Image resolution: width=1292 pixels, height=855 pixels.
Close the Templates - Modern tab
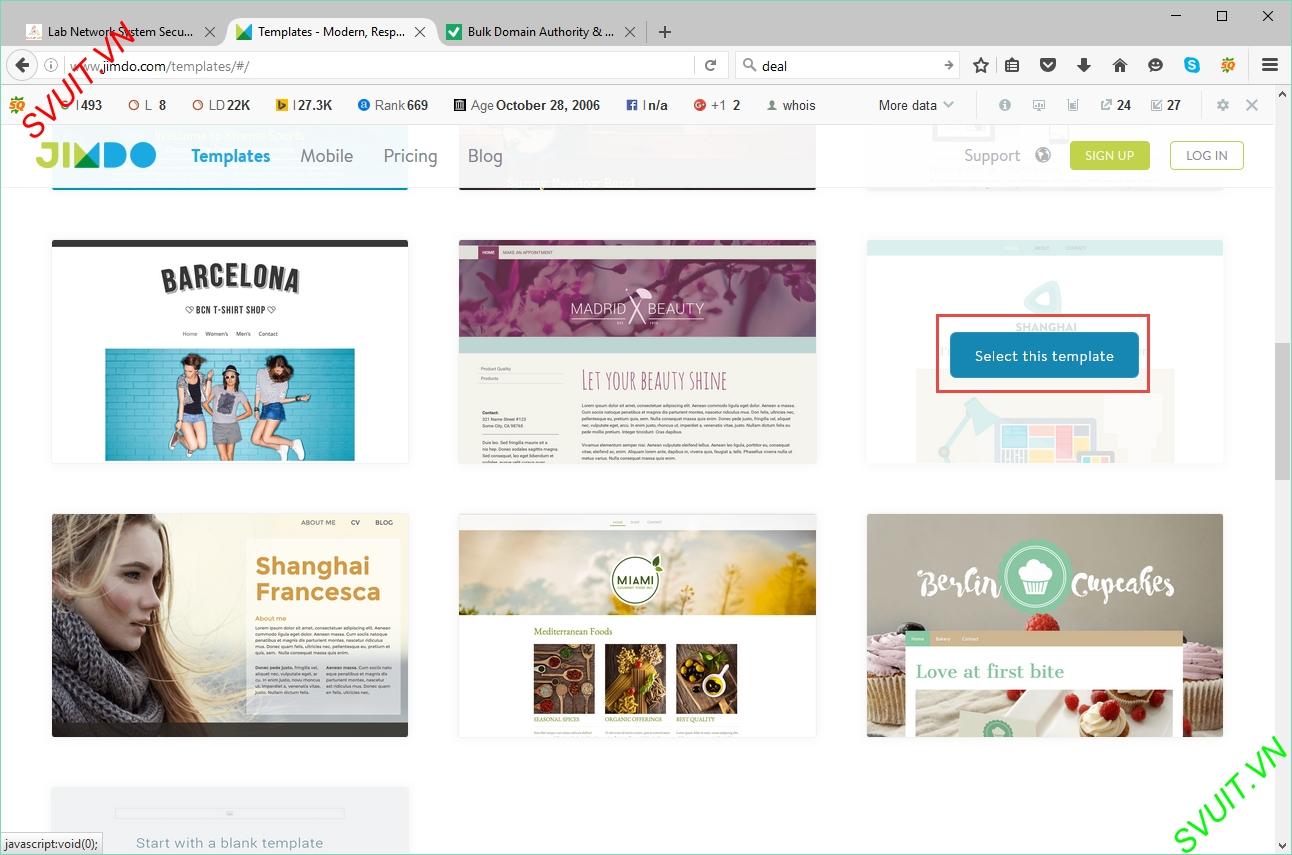coord(421,32)
